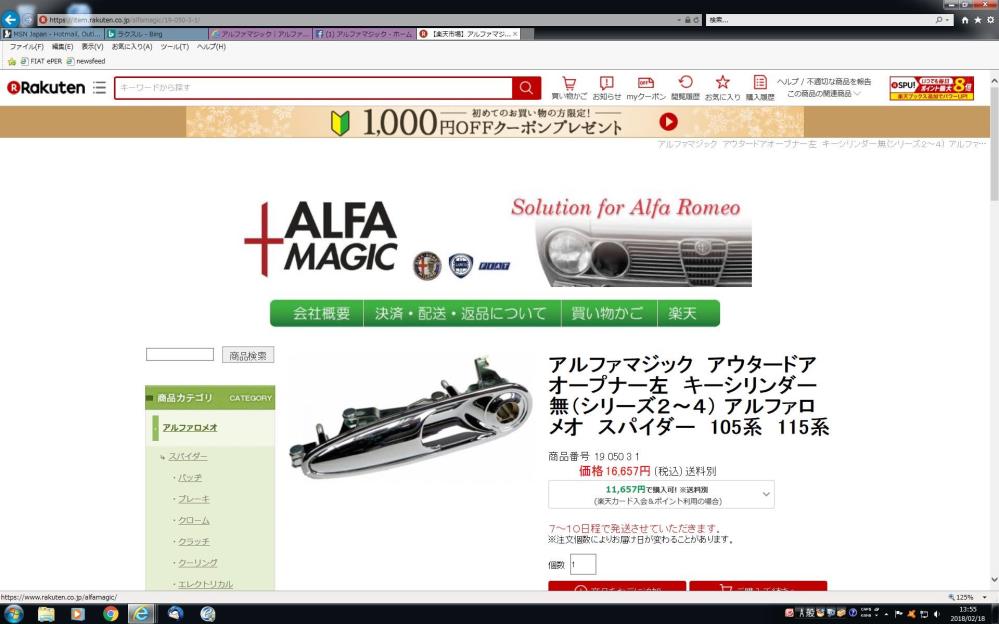999x624 pixels.
Task: Focus the Rakuten keyword search field
Action: [313, 88]
